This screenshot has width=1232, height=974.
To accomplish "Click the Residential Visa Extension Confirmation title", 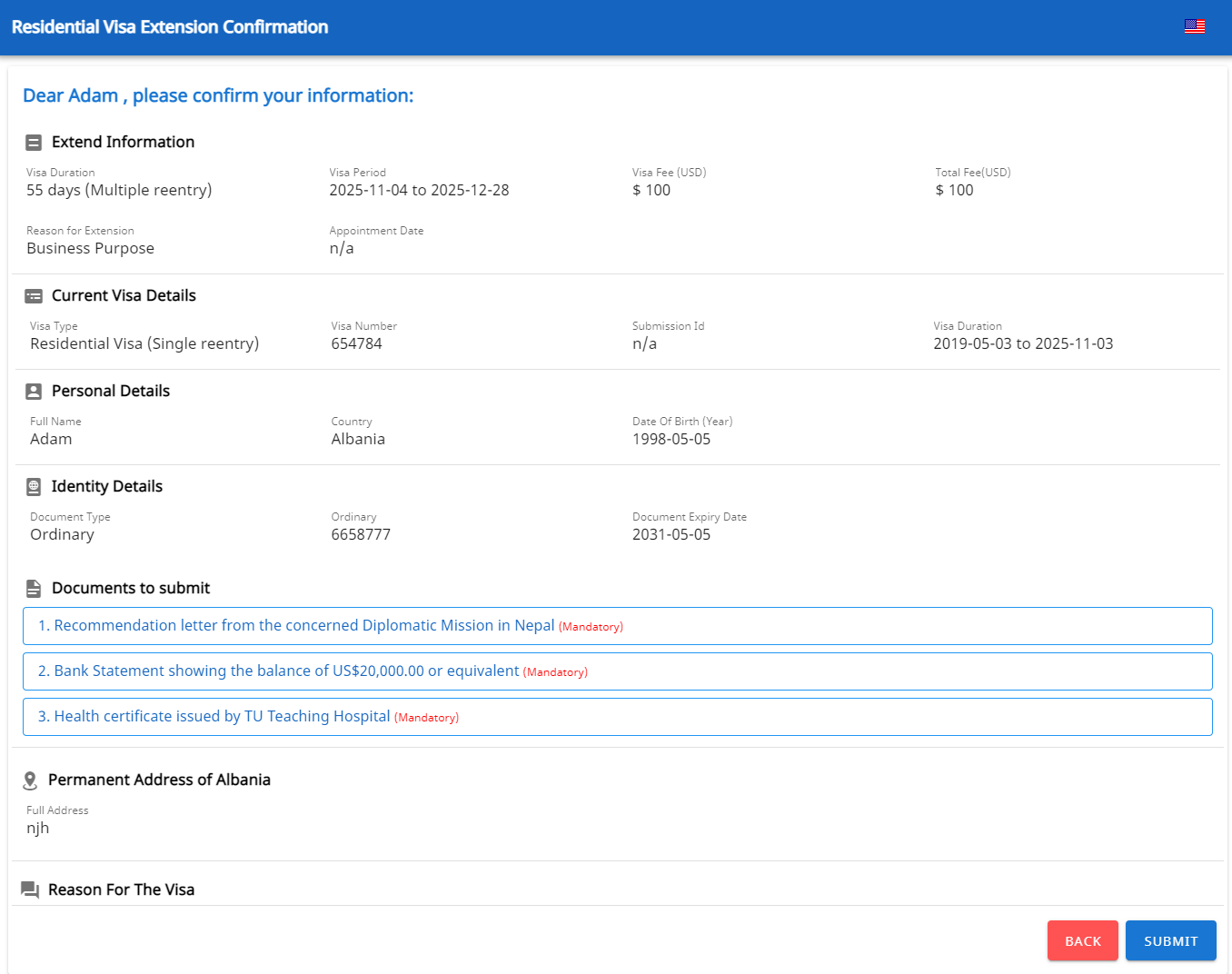I will [170, 27].
